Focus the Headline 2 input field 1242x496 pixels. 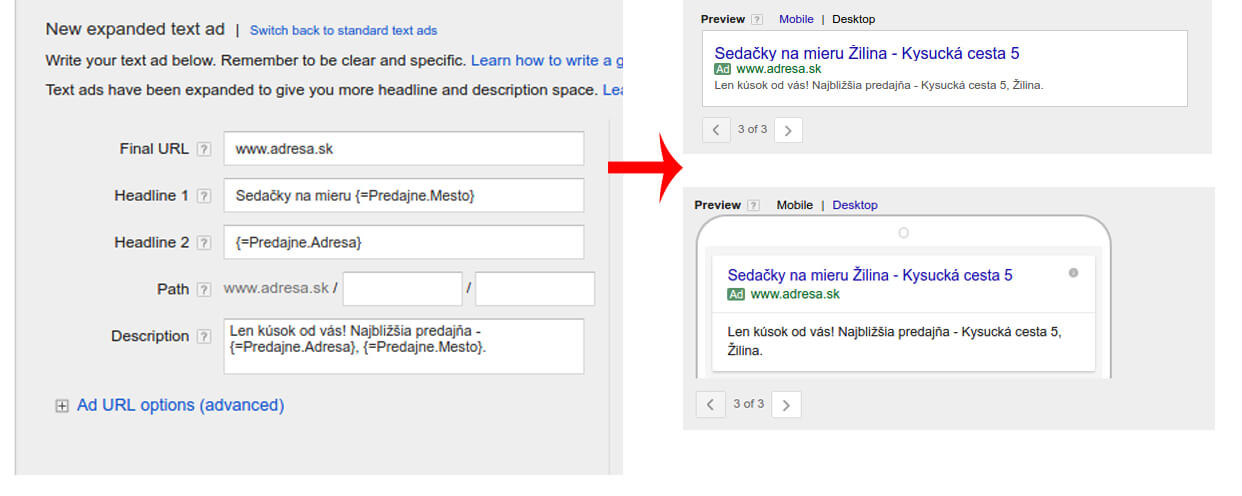[404, 242]
